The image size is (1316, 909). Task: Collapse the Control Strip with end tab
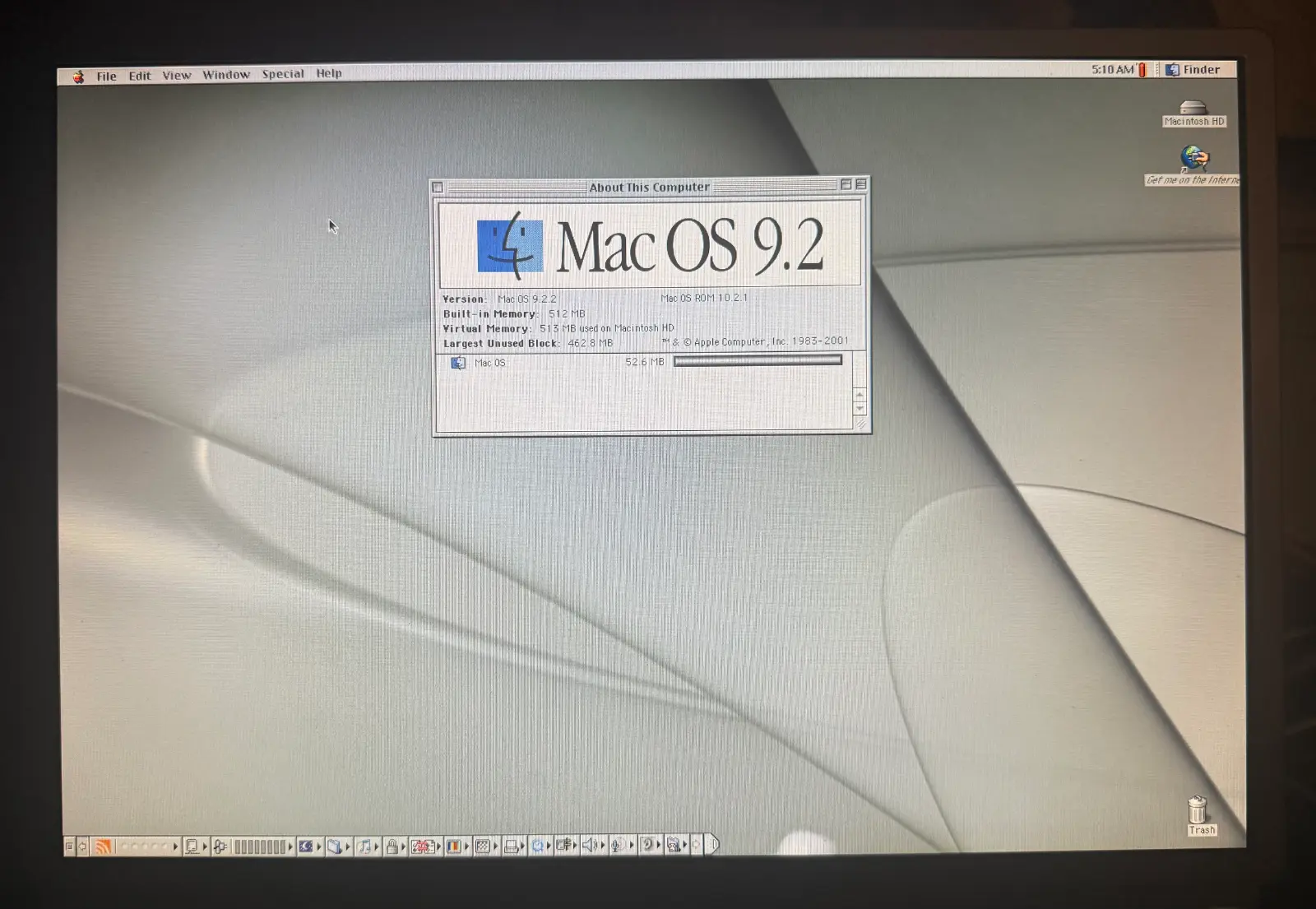tap(713, 844)
